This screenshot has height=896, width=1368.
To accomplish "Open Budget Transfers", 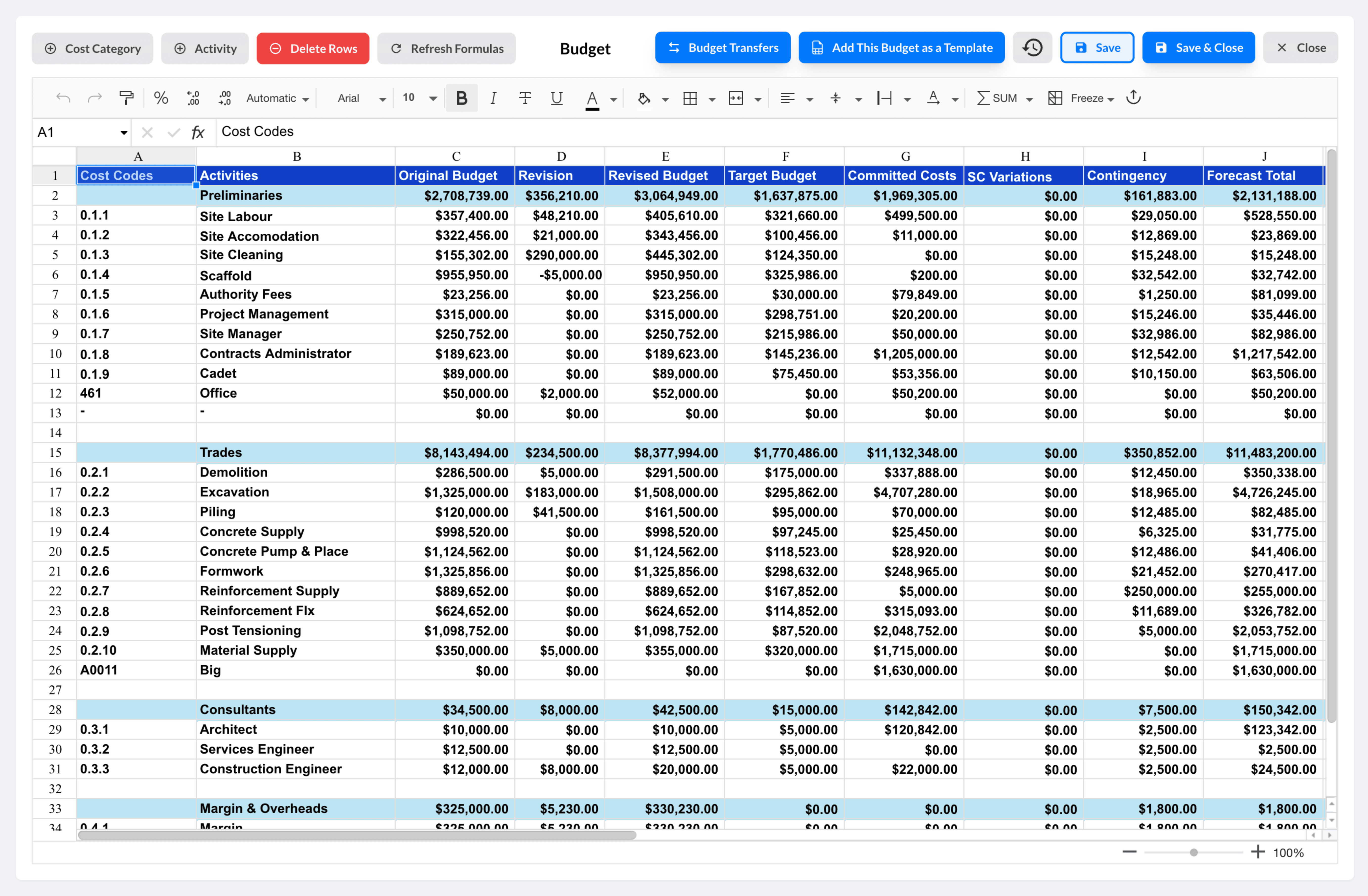I will tap(723, 48).
